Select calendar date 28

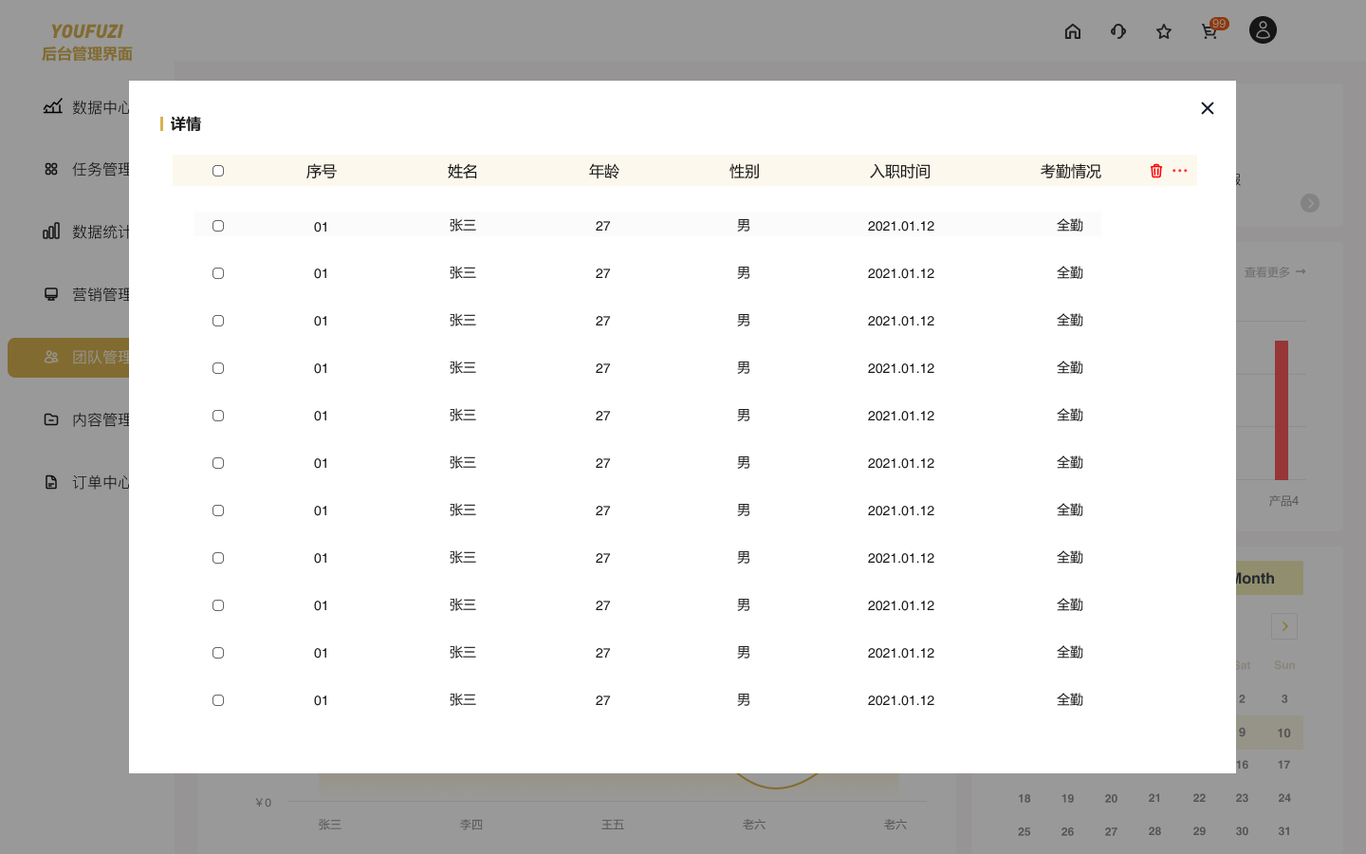(1155, 831)
